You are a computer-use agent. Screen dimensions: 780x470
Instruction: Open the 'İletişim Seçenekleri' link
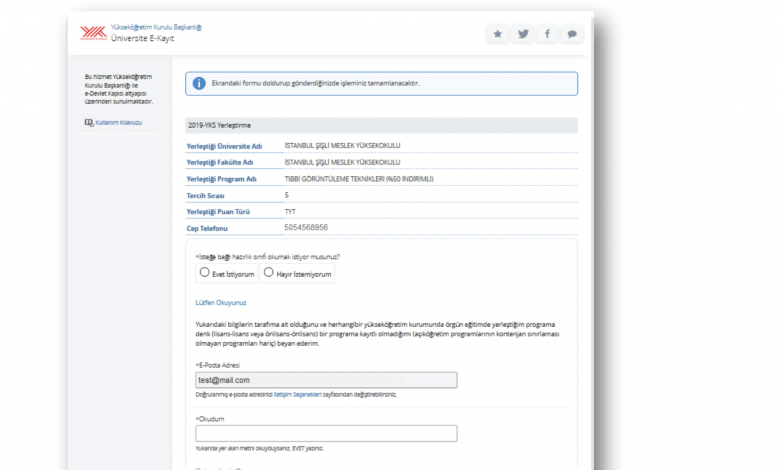(297, 394)
